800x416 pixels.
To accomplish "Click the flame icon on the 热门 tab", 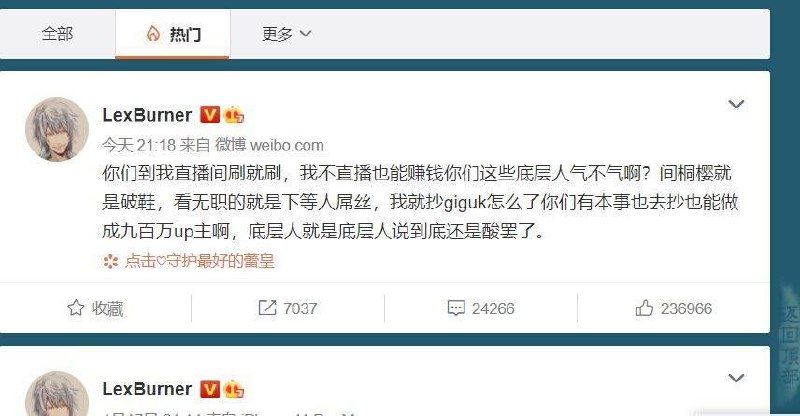I will click(153, 34).
